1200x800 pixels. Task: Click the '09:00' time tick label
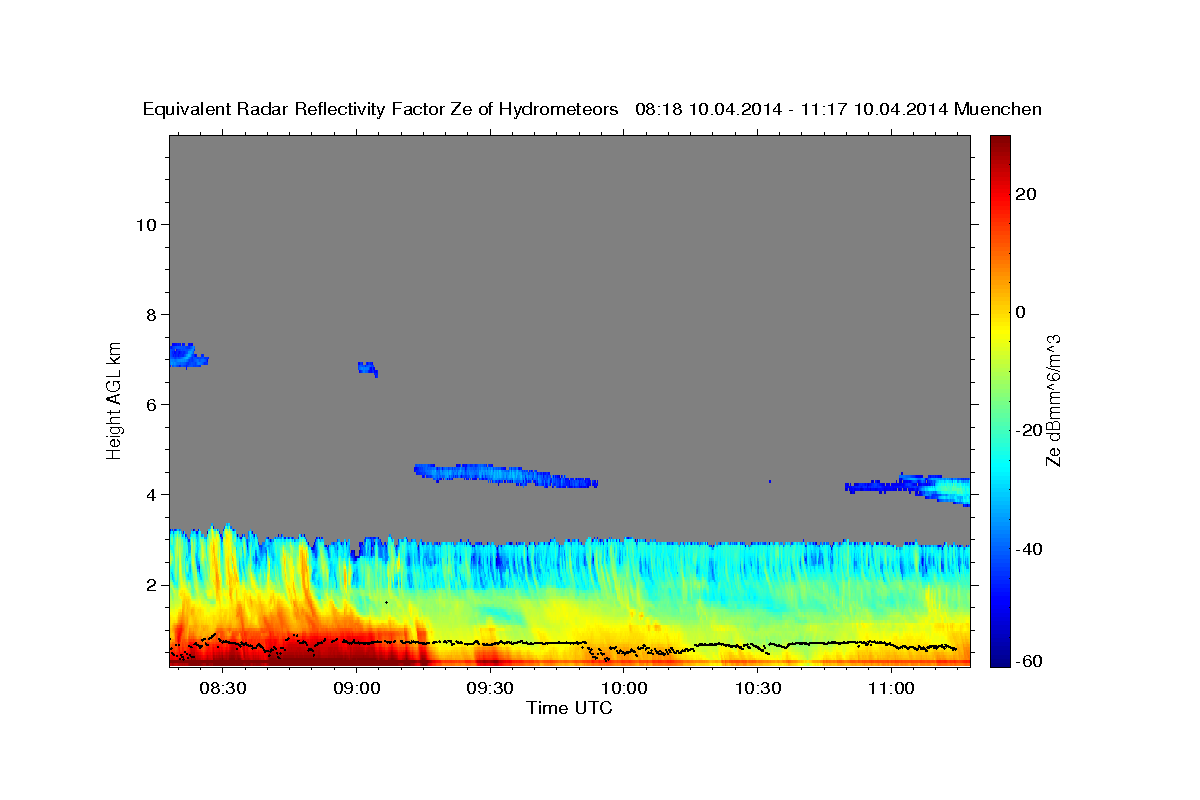357,689
